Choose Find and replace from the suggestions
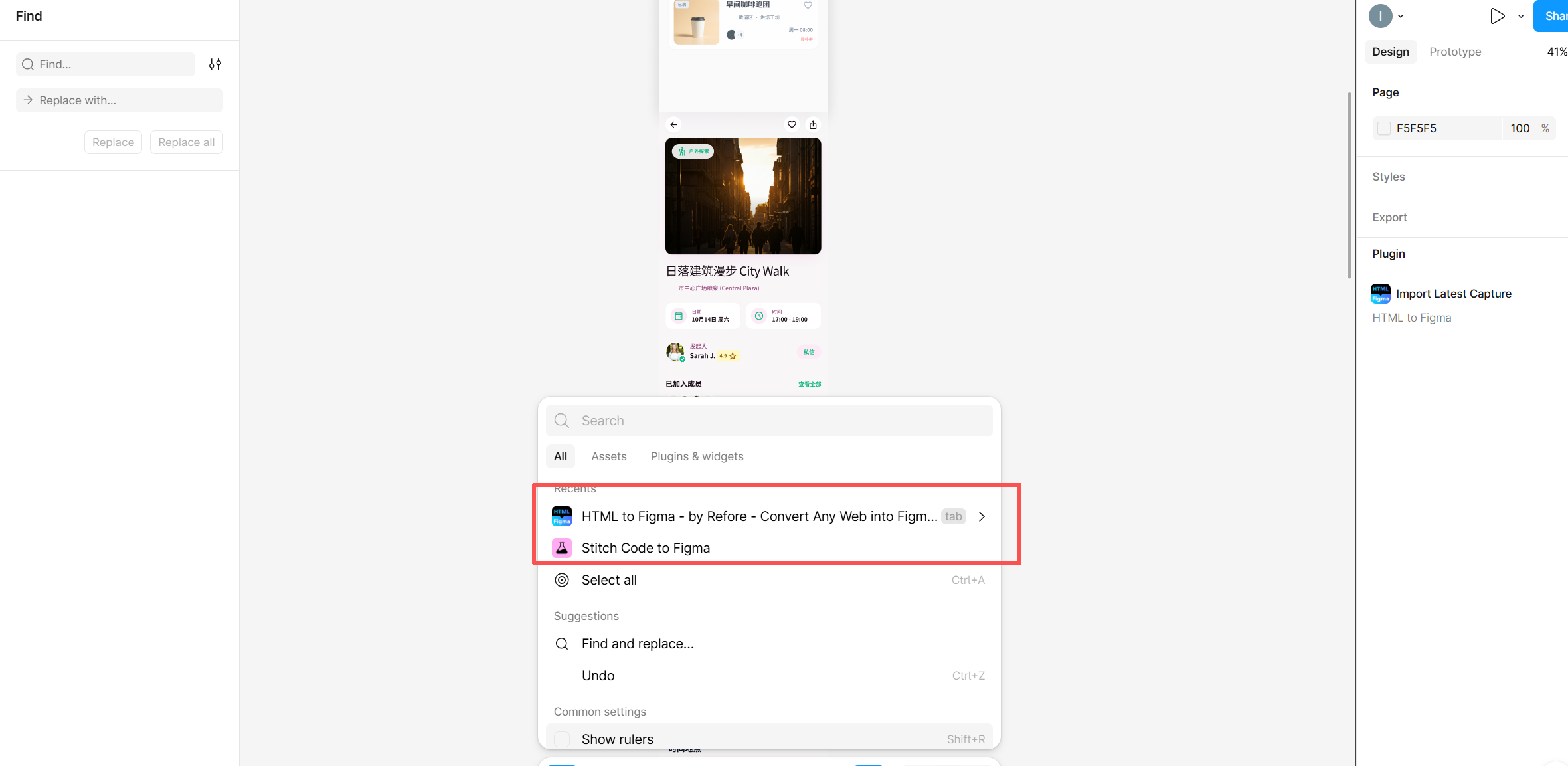The width and height of the screenshot is (1568, 766). pos(637,644)
